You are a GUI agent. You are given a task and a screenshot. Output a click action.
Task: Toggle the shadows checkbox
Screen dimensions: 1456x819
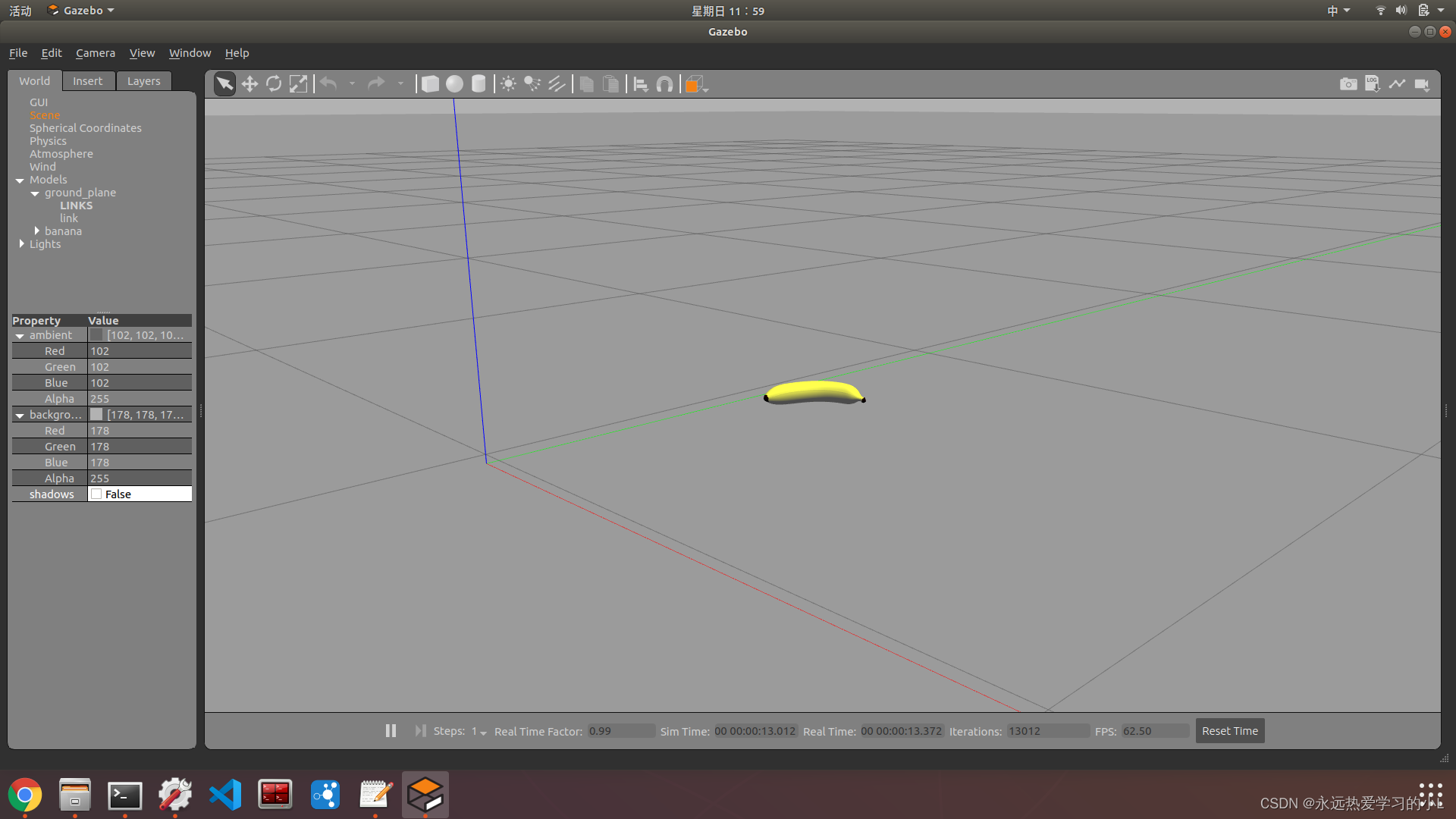pos(96,494)
